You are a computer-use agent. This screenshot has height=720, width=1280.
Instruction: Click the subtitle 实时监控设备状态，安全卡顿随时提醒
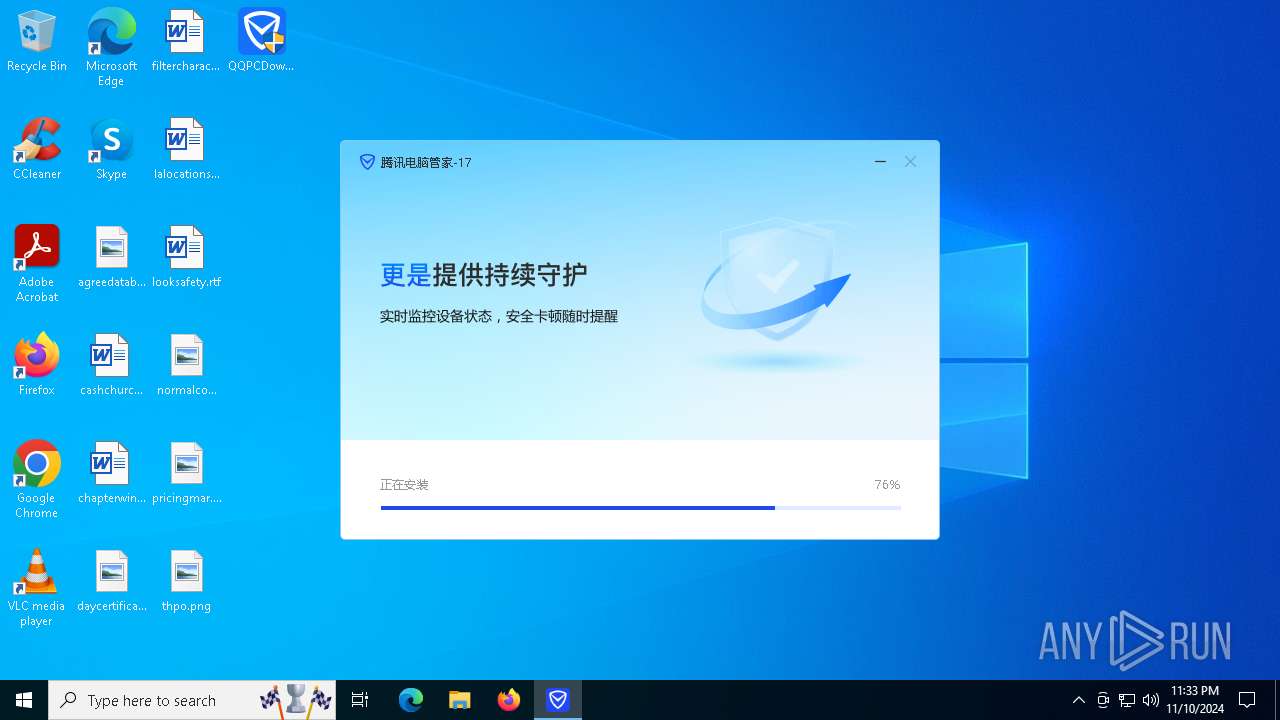(499, 316)
